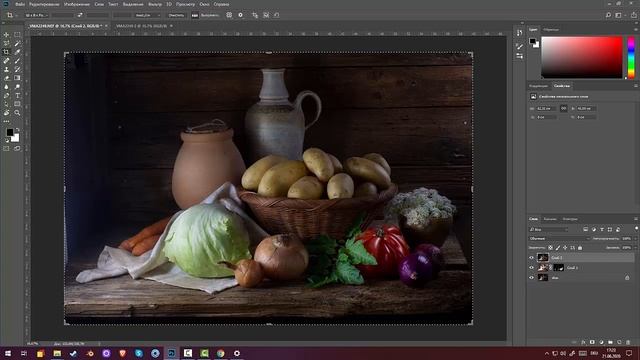Screen dimensions: 640x360
Task: Toggle layer filtering switch
Action: (x=636, y=229)
